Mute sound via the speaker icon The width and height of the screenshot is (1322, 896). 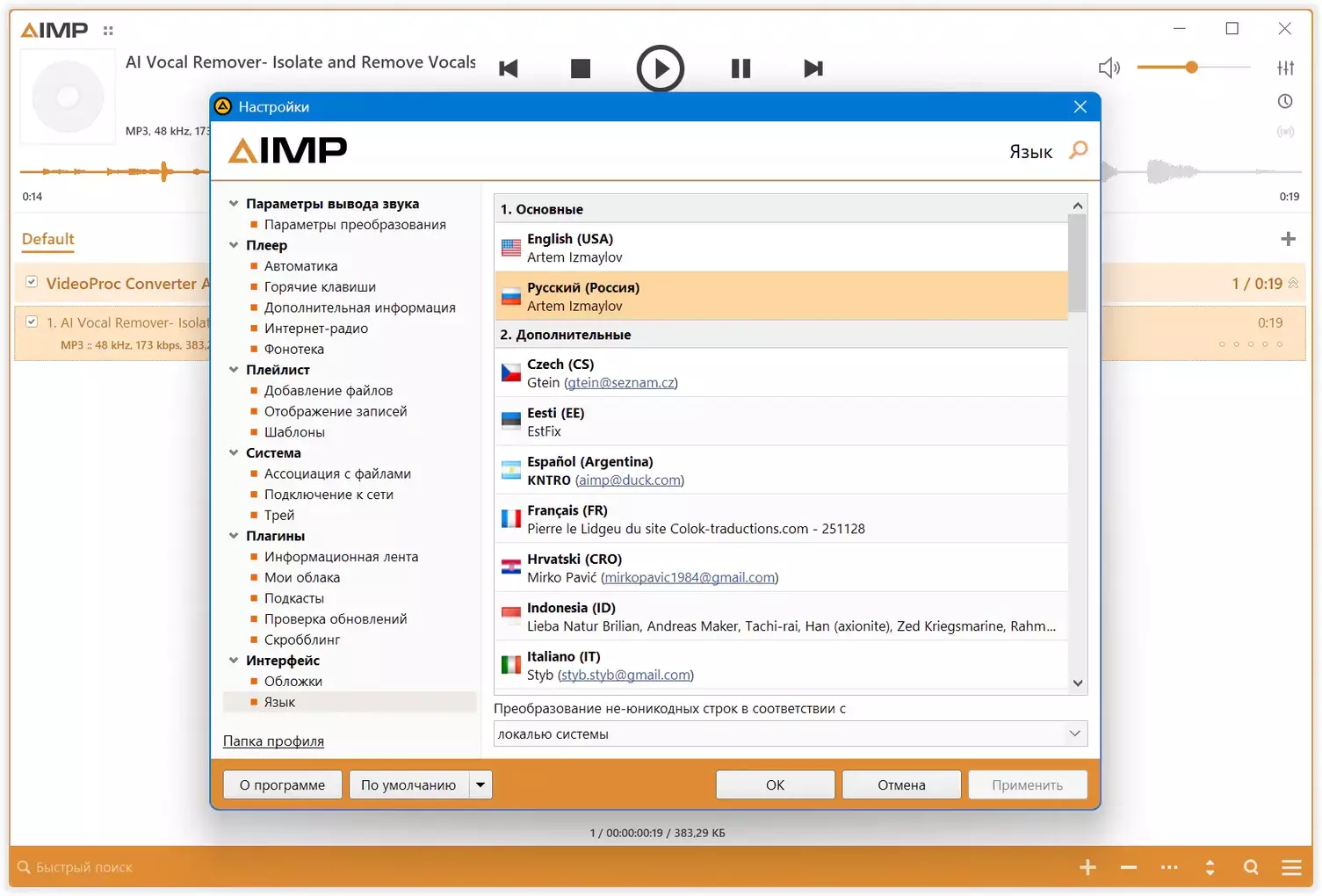[1109, 68]
